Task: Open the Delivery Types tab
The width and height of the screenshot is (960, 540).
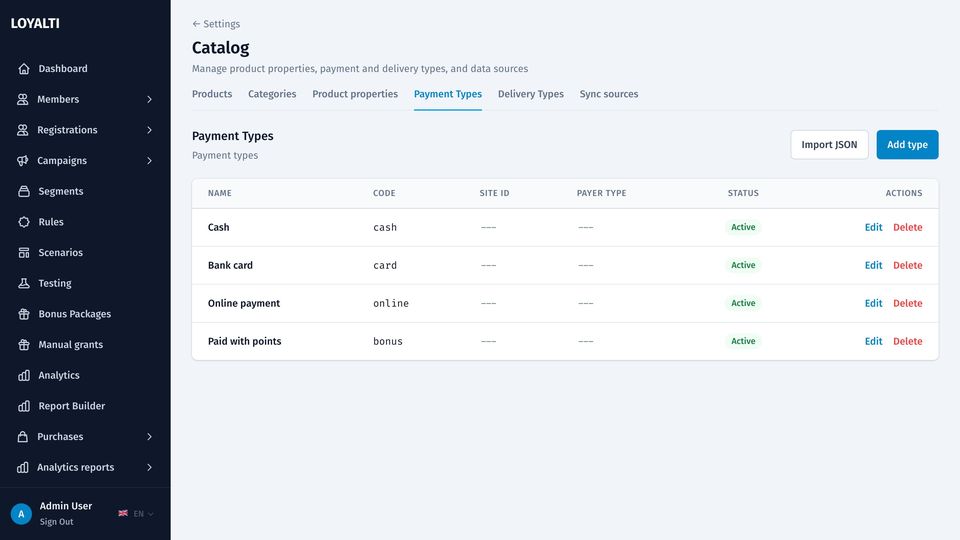Action: point(531,94)
